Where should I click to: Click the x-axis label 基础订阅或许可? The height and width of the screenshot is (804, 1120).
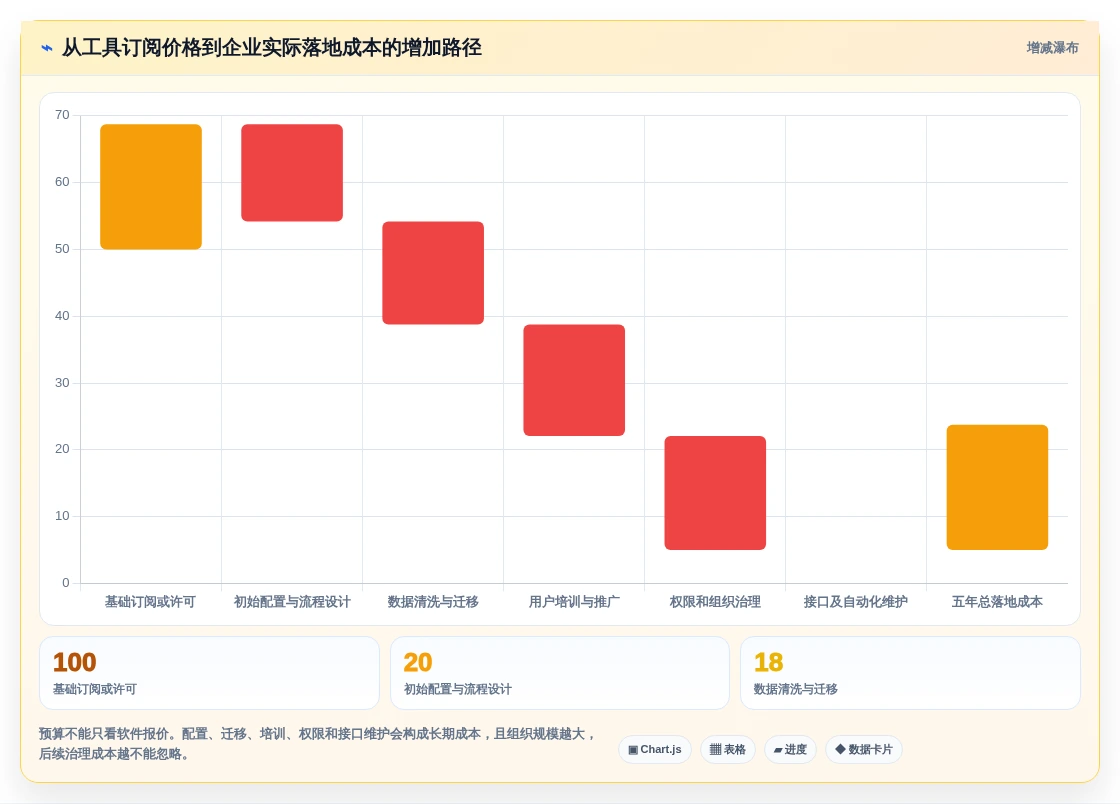[x=151, y=602]
